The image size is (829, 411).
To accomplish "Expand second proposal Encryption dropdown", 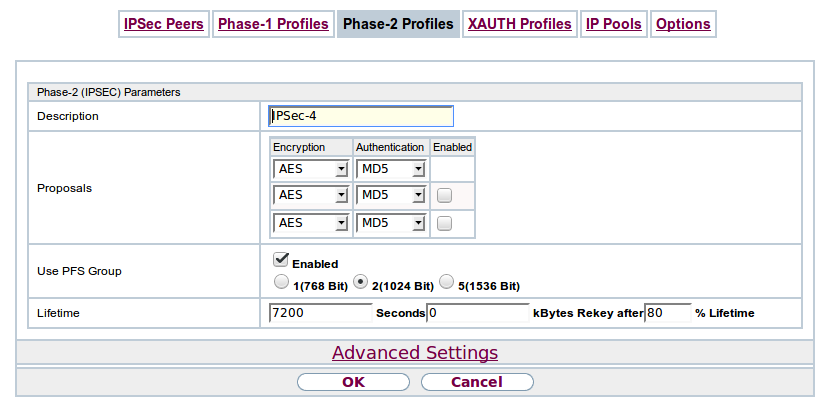I will 311,196.
